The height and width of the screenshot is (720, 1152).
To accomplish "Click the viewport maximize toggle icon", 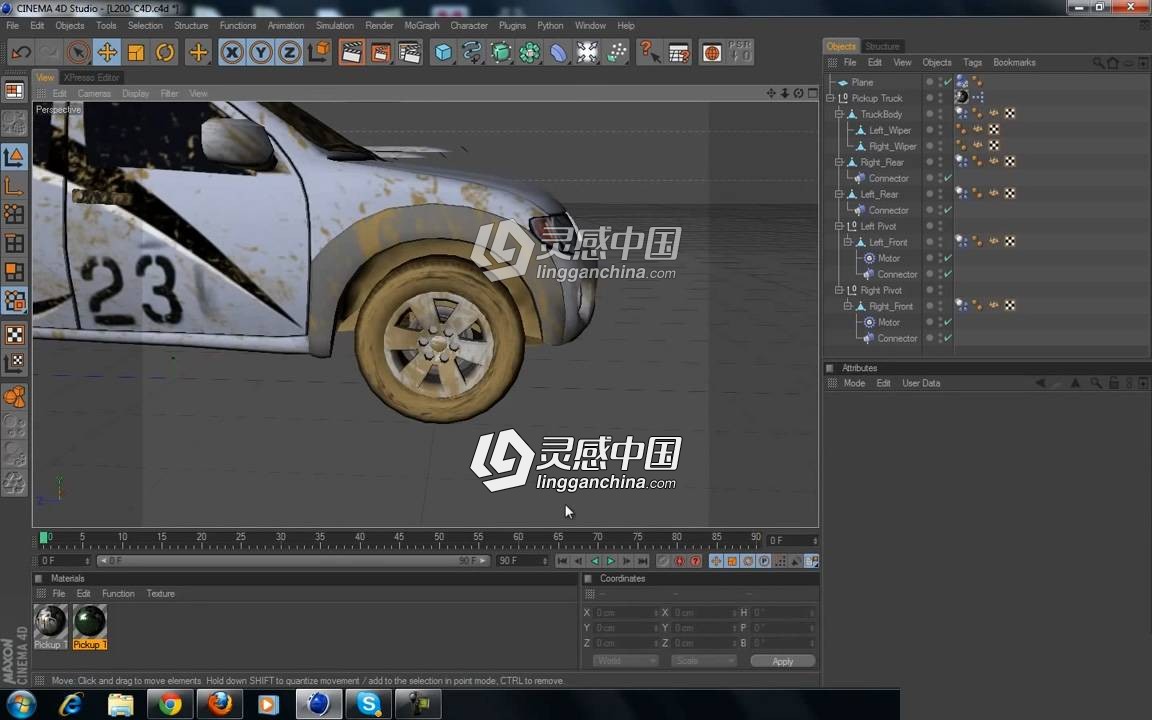I will coord(813,93).
